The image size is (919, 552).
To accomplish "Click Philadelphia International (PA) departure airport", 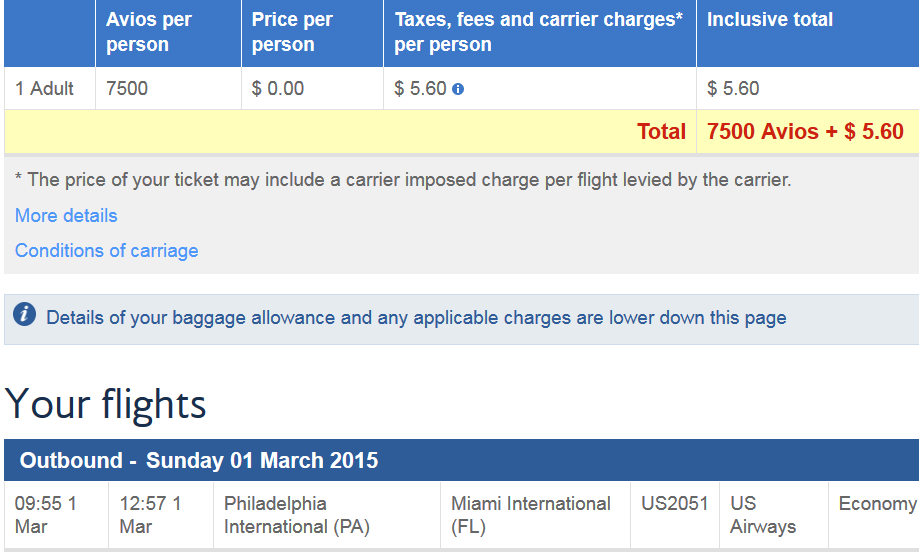I will (x=297, y=515).
